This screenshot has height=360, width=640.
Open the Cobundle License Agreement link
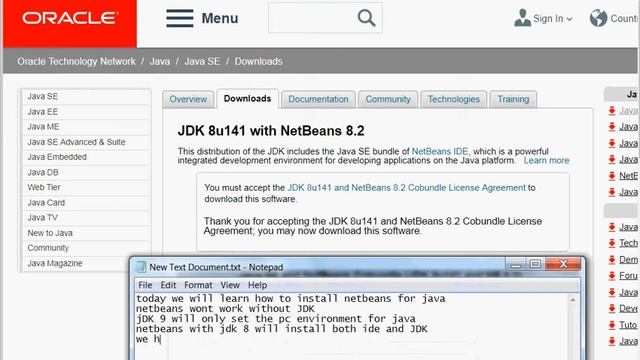tap(407, 188)
